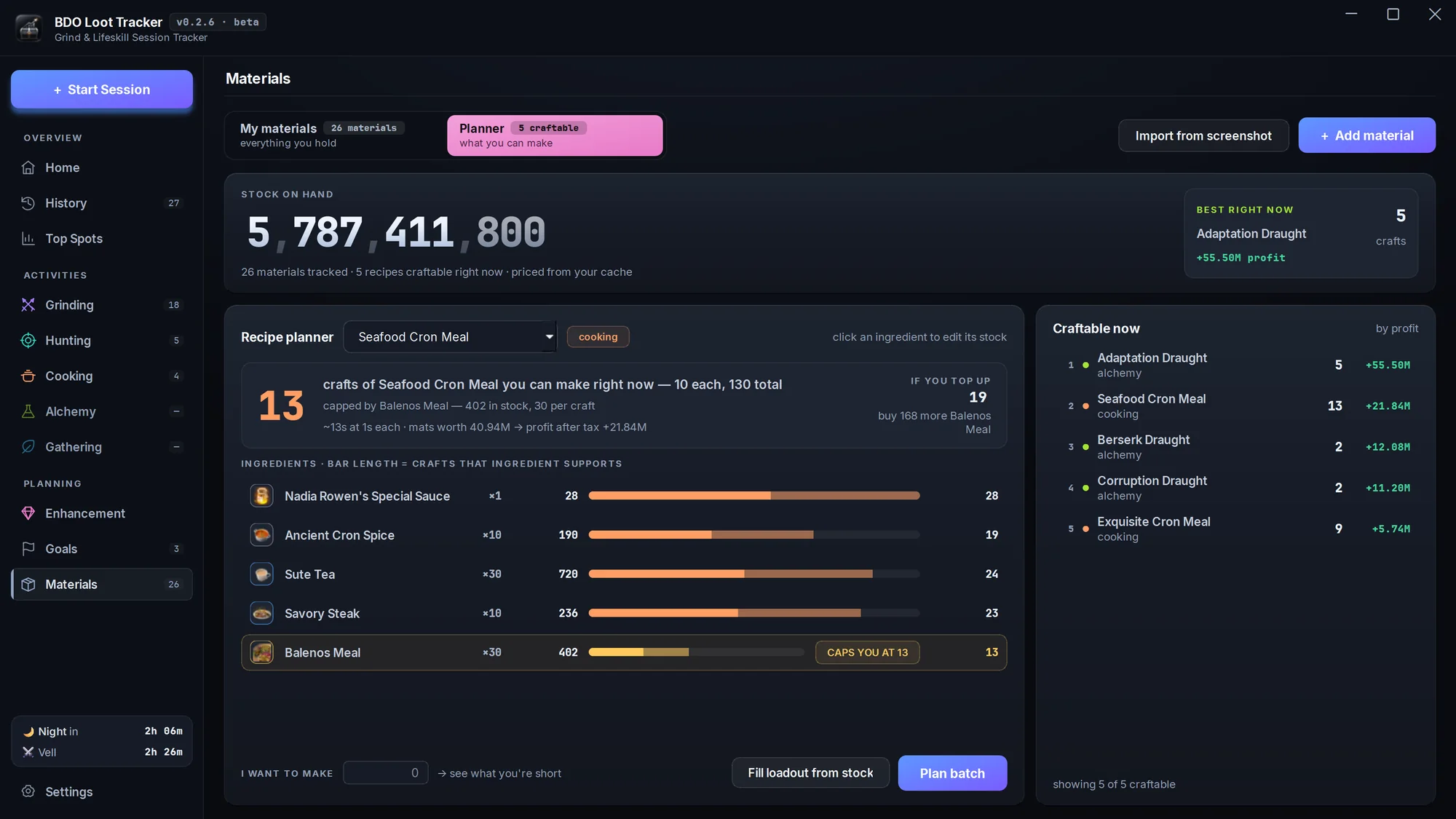Click the 'CAPS YOU AT 13' badge
The image size is (1456, 819).
[x=867, y=652]
